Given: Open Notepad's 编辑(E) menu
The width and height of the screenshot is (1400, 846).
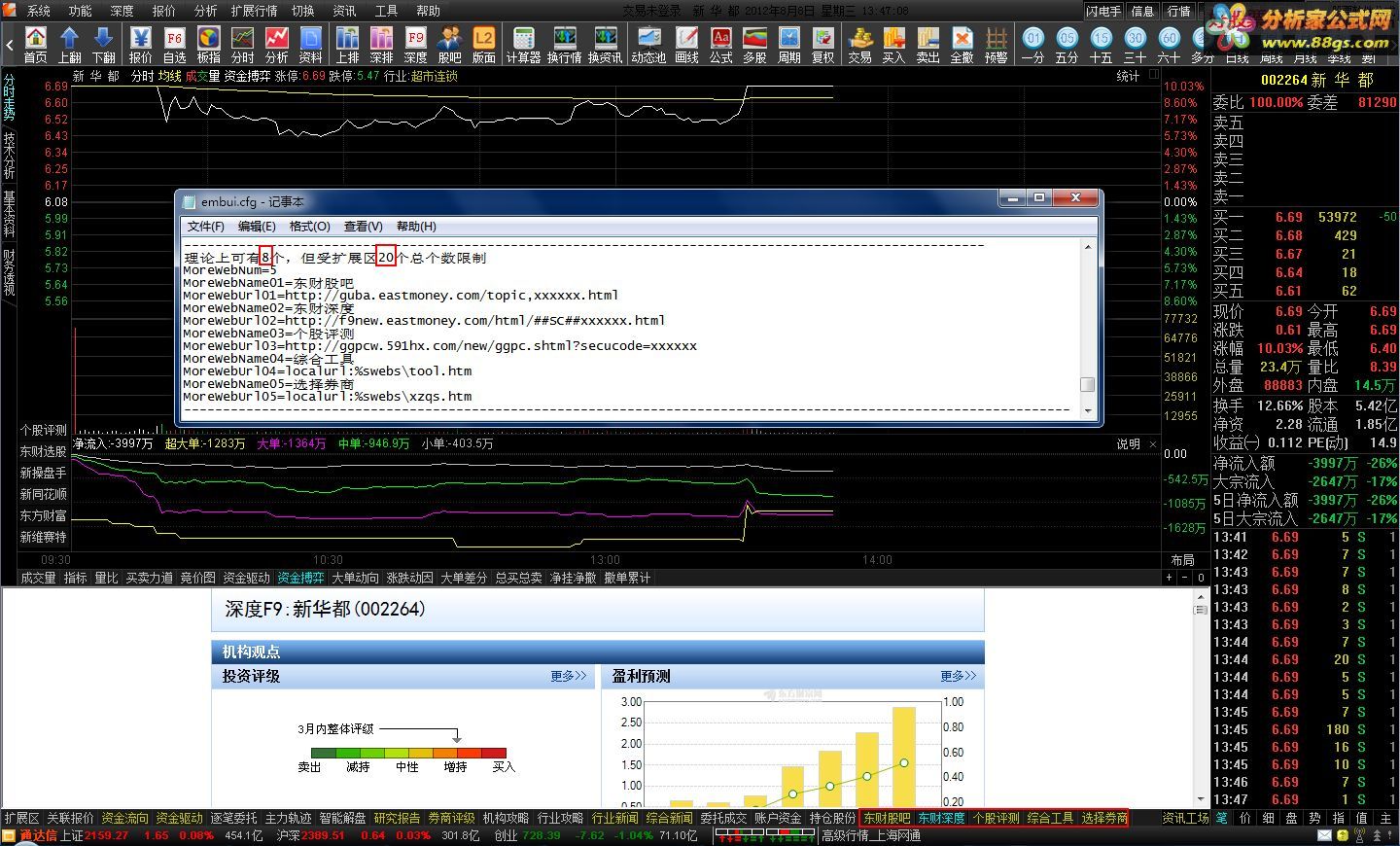Looking at the screenshot, I should (x=257, y=227).
